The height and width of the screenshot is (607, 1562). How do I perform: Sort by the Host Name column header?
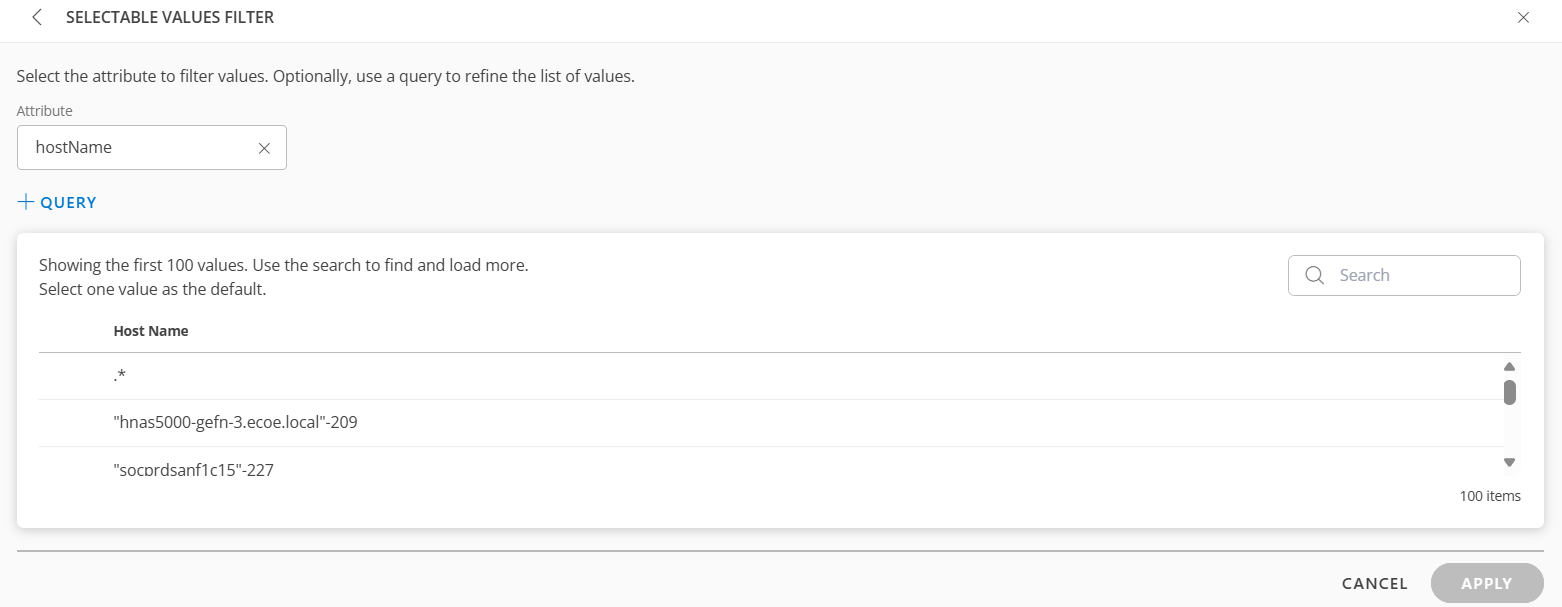(x=150, y=330)
